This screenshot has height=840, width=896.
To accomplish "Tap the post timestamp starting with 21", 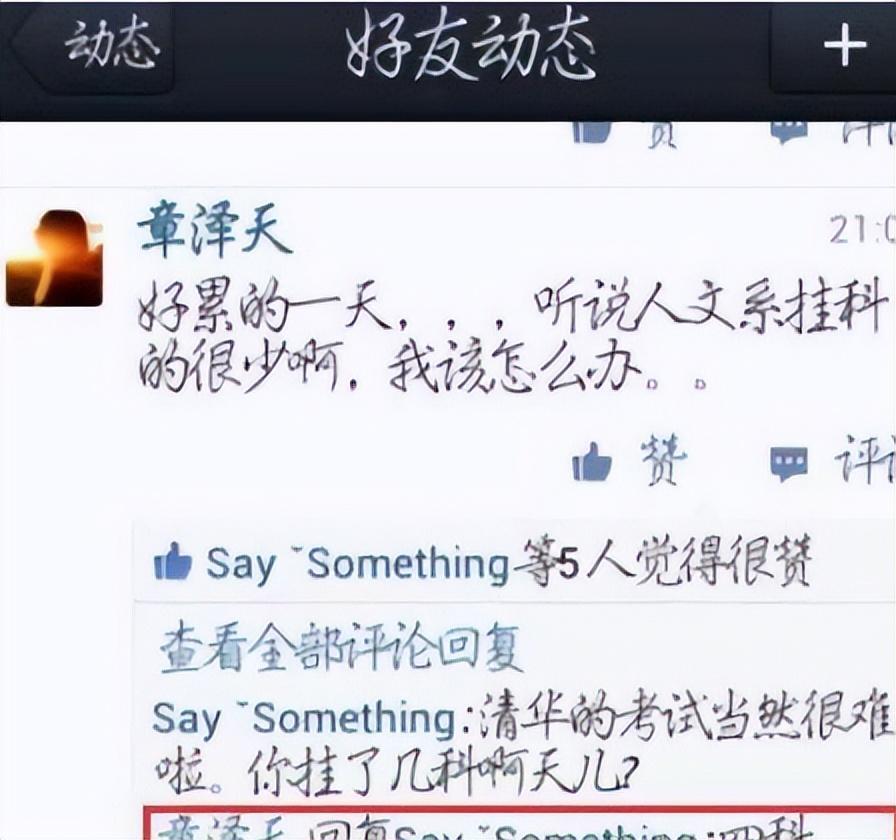I will [x=862, y=230].
